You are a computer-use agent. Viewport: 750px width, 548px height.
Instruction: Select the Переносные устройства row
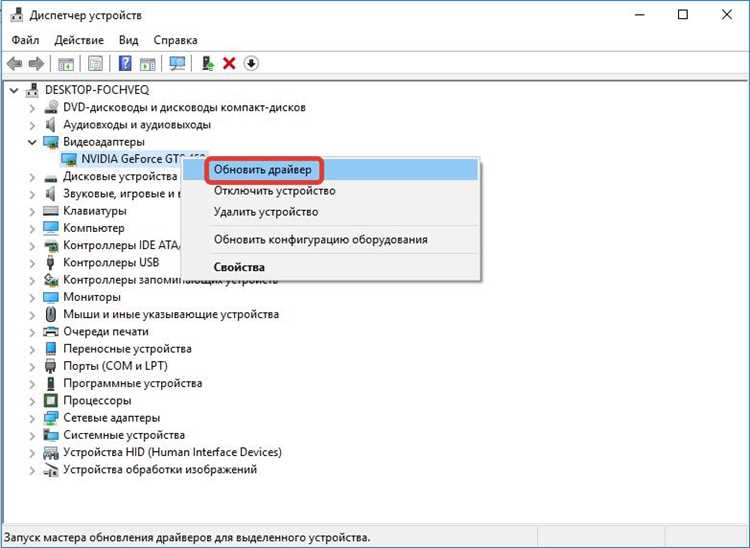(127, 349)
